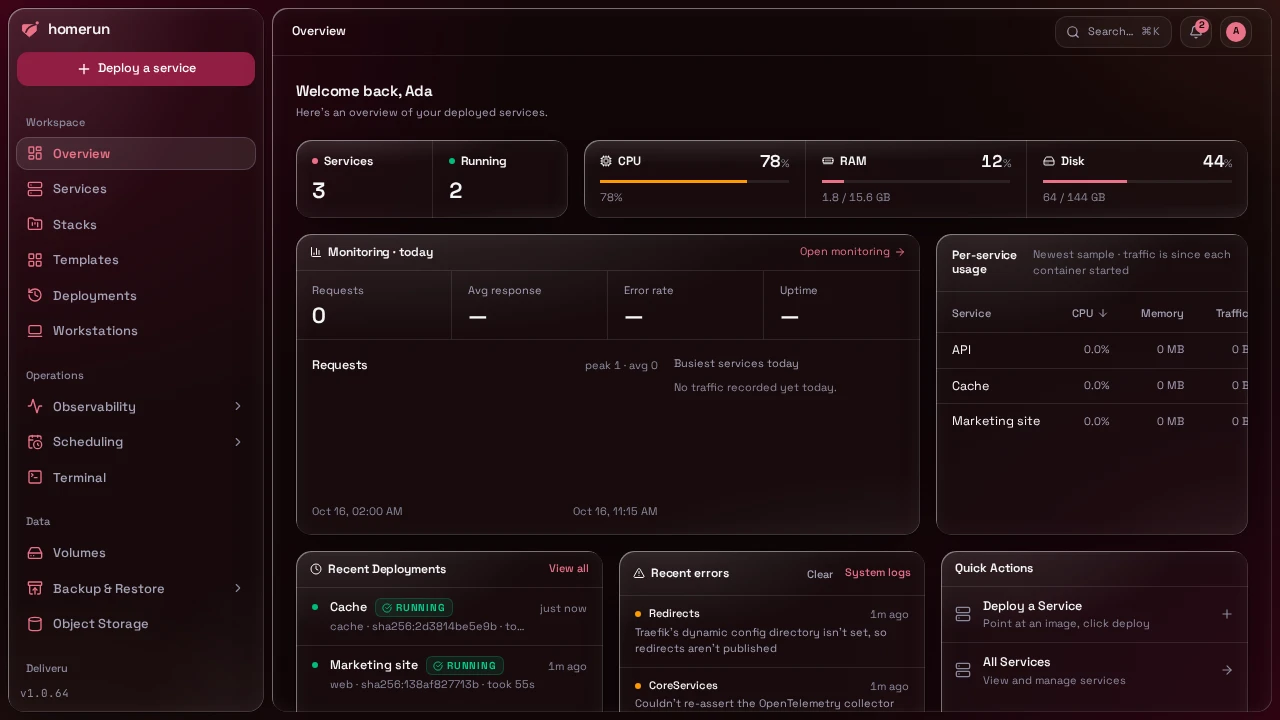Click the CPU usage progress bar
Viewport: 1280px width, 720px height.
[x=694, y=181]
